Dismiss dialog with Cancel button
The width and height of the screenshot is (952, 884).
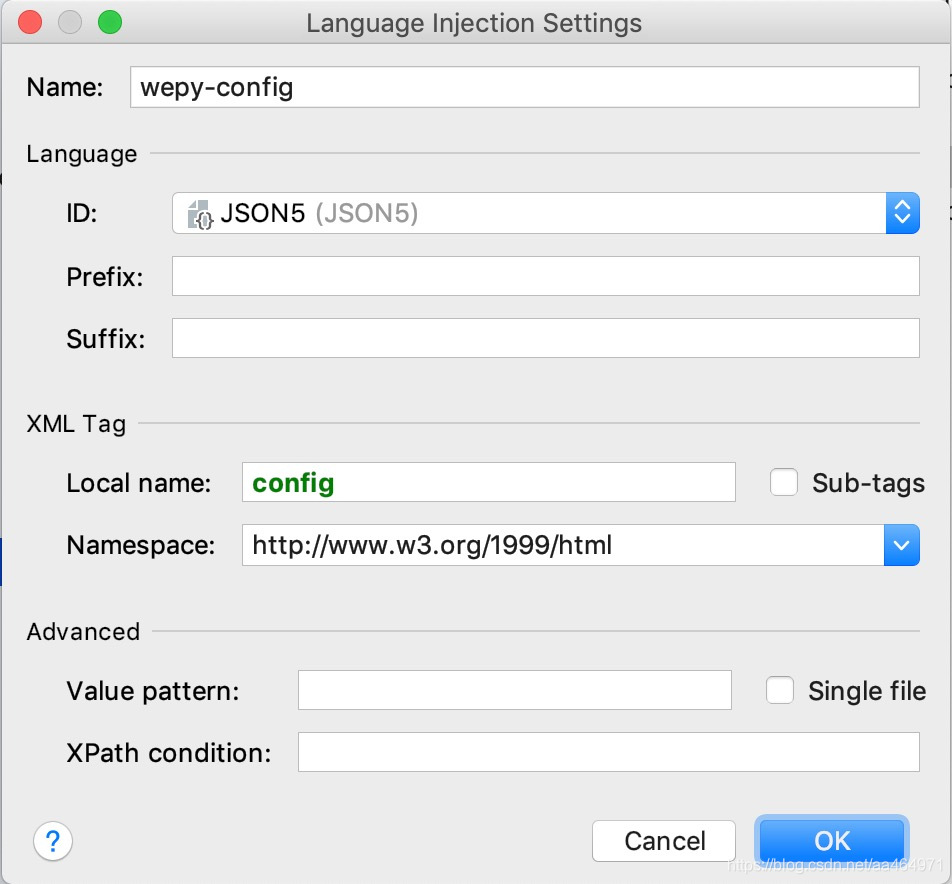click(664, 841)
